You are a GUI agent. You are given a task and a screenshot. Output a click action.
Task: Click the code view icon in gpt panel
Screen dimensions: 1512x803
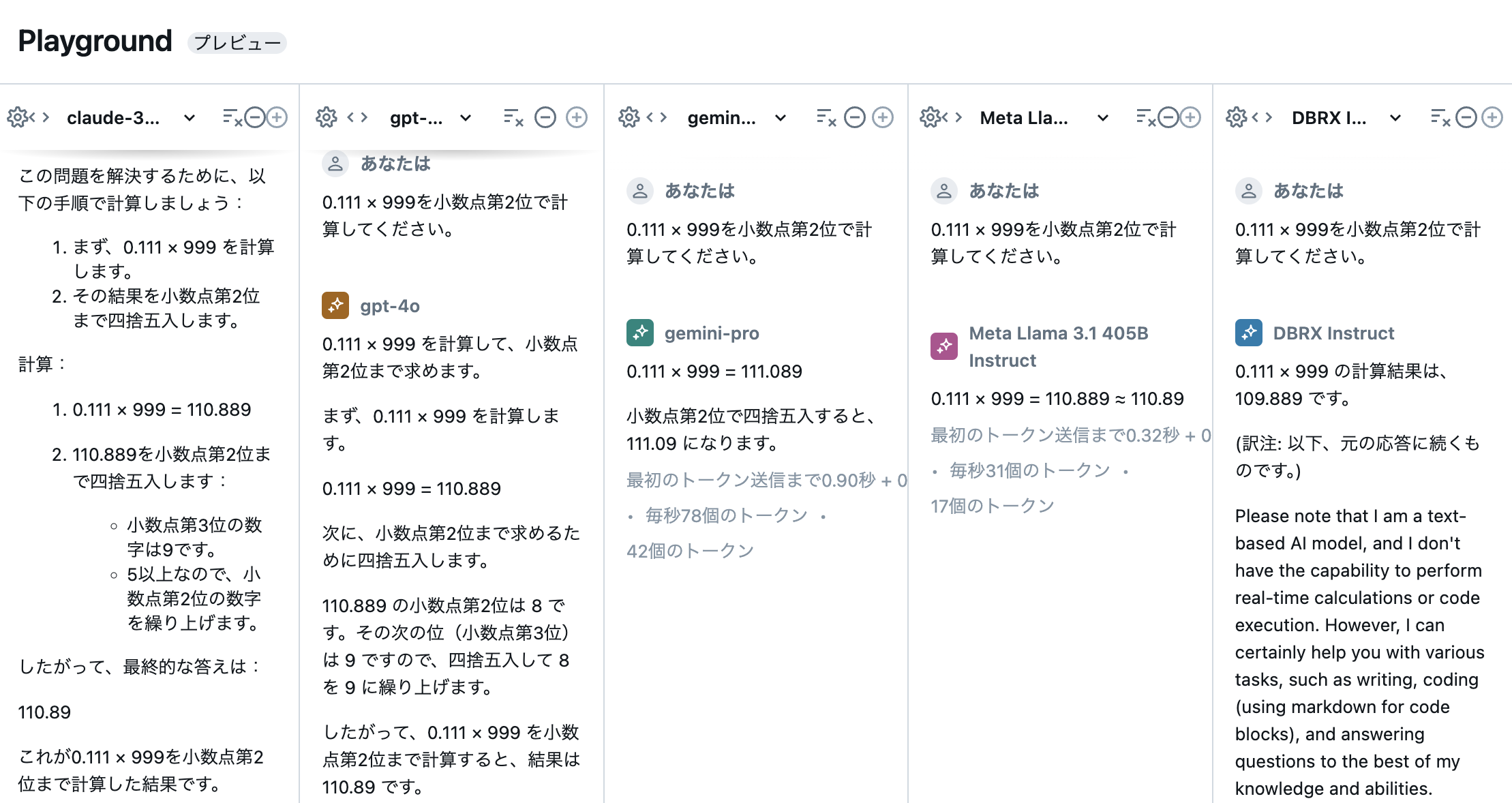pyautogui.click(x=357, y=117)
